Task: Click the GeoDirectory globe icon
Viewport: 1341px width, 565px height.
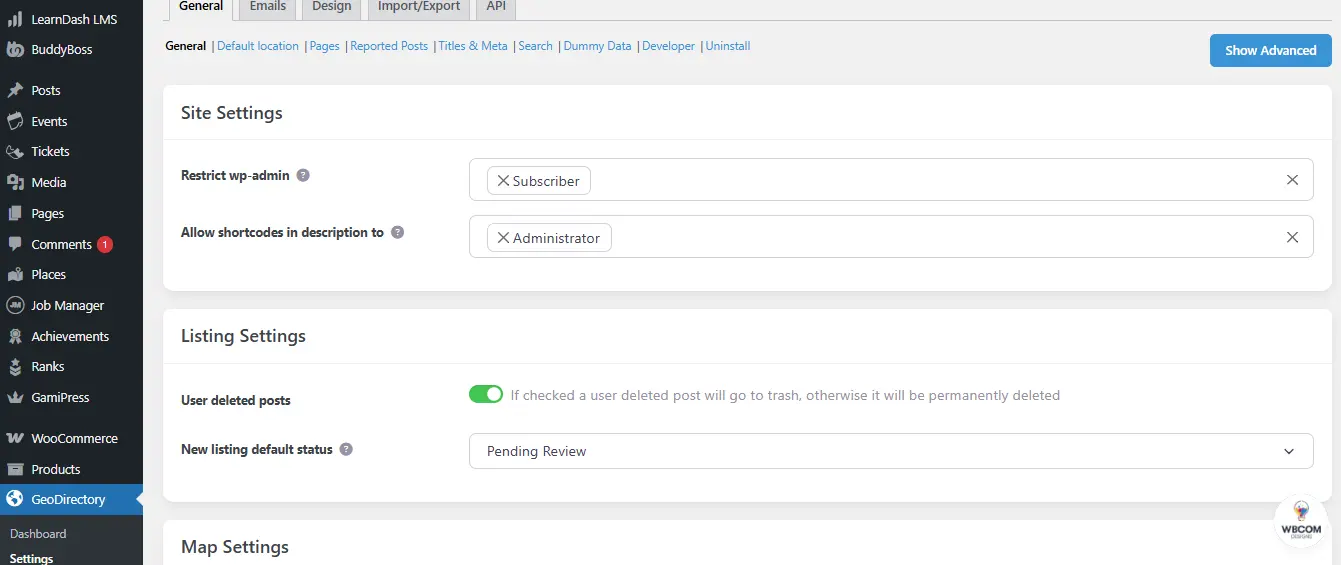Action: tap(15, 499)
